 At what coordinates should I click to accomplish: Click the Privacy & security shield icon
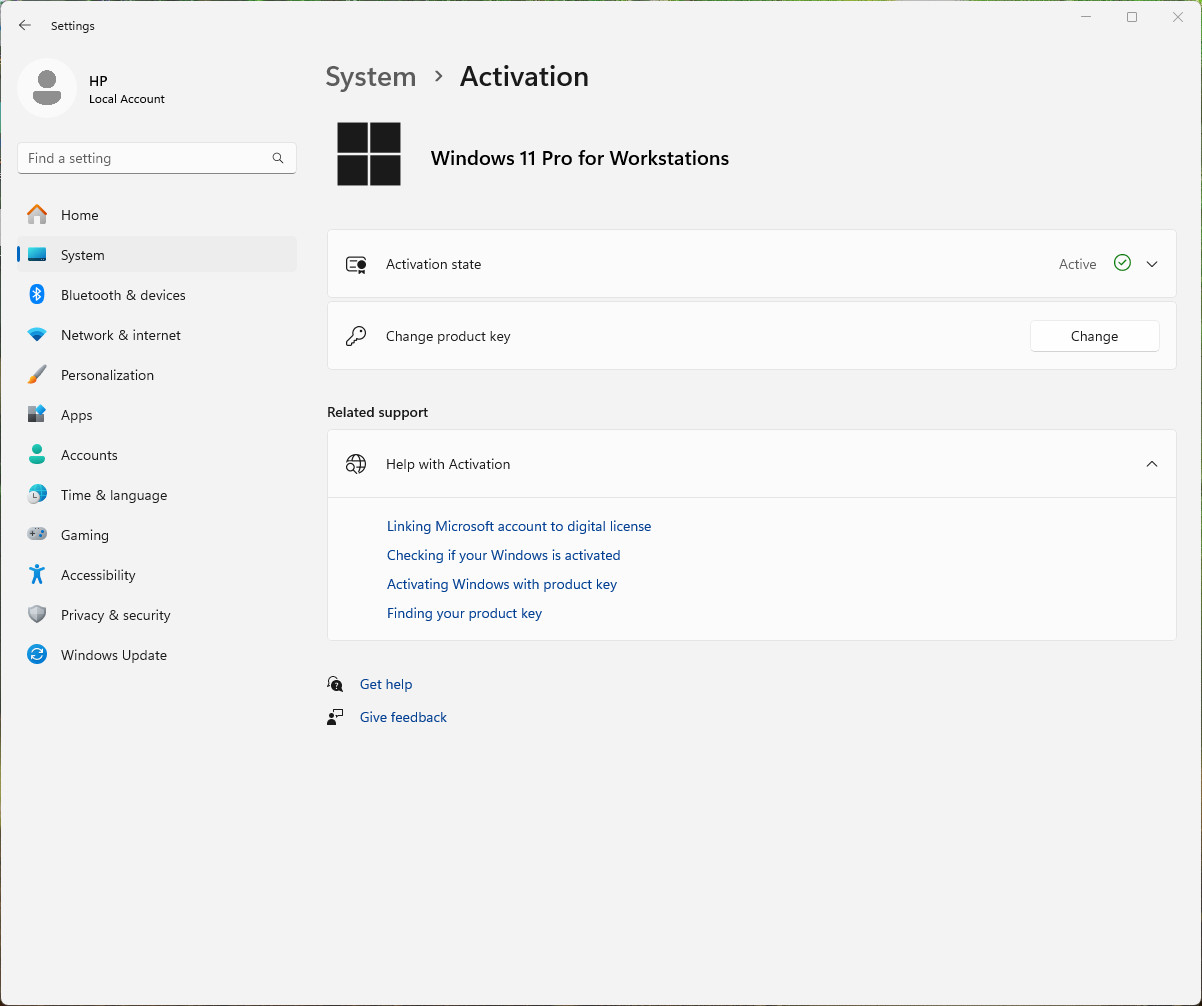click(37, 615)
